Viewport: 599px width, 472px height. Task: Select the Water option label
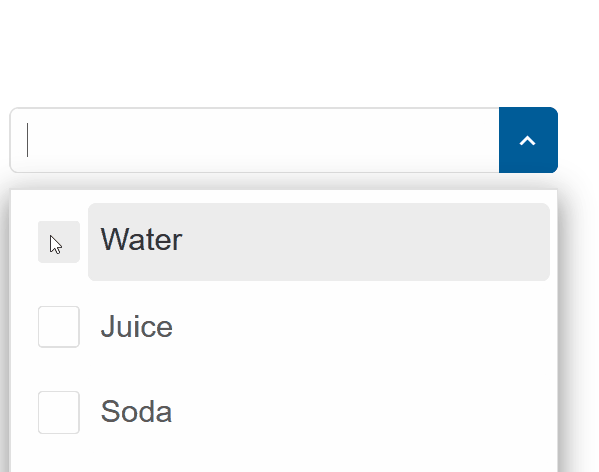(141, 240)
